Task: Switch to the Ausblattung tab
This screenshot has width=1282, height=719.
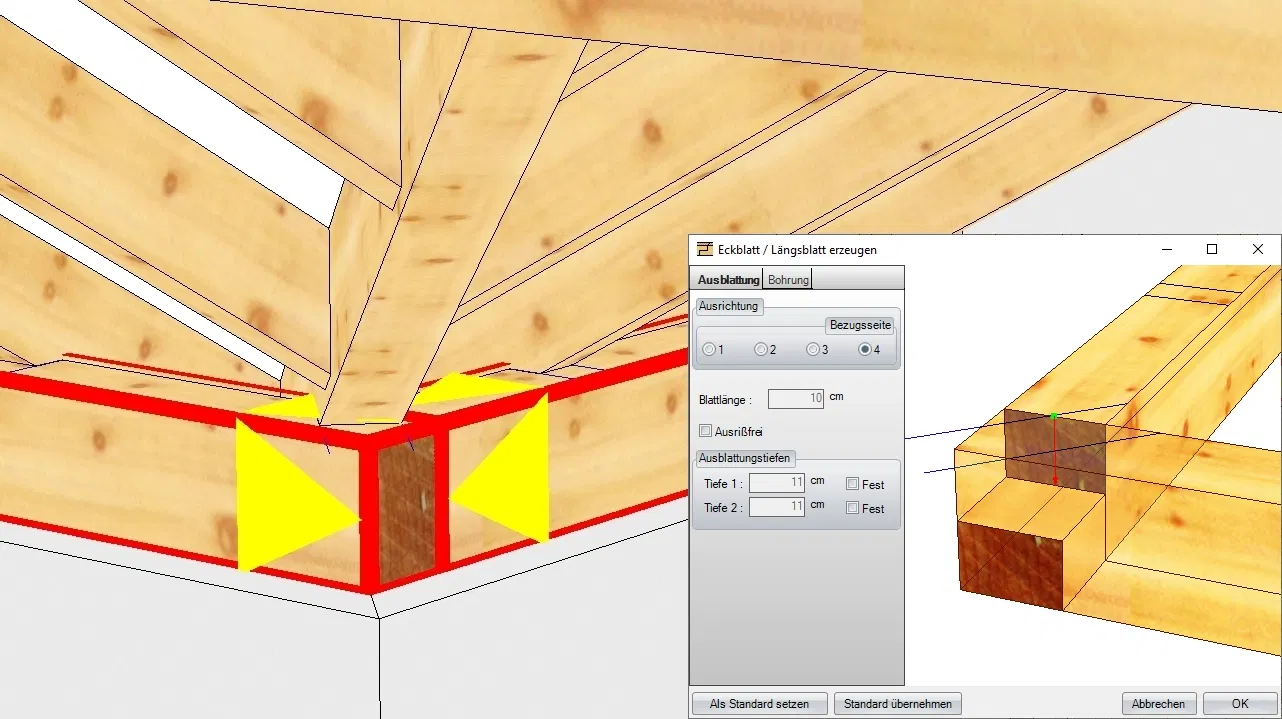Action: (727, 280)
